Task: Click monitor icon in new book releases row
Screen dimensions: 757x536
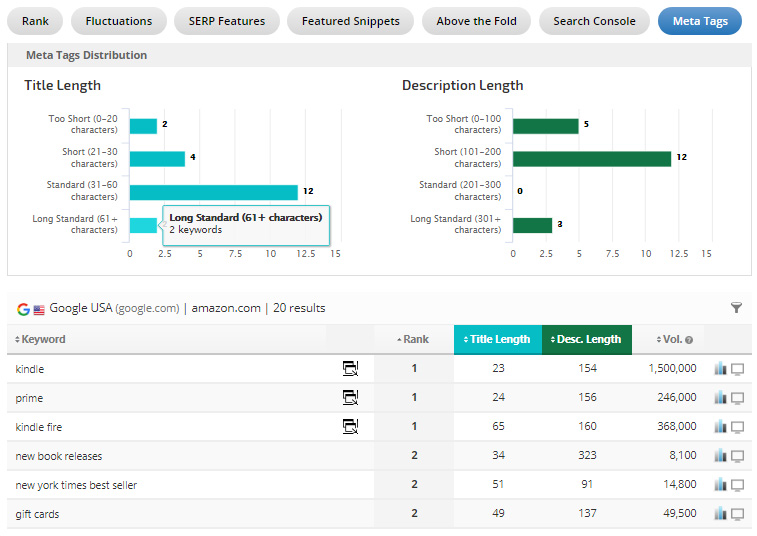Action: 738,456
